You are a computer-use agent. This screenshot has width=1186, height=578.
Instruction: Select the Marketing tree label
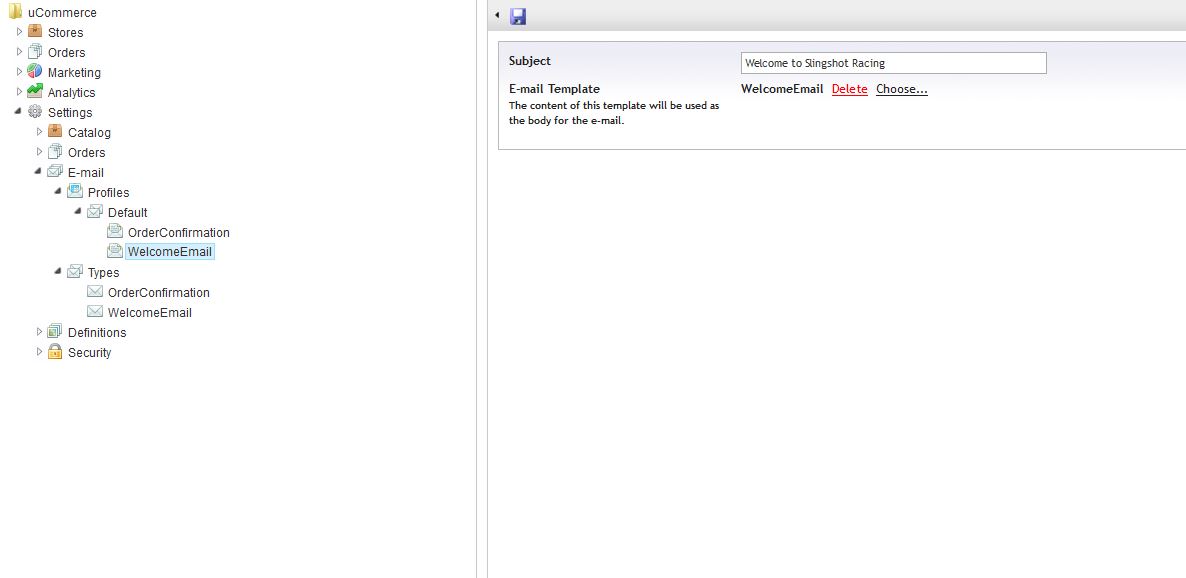[x=74, y=73]
